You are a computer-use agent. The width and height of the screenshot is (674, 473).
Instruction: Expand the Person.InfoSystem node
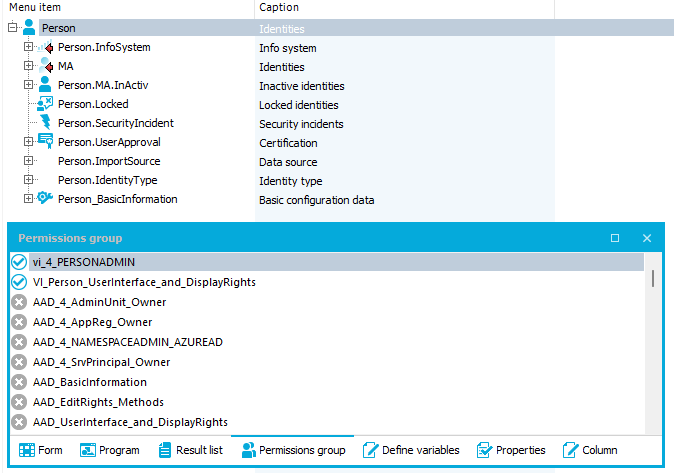28,46
